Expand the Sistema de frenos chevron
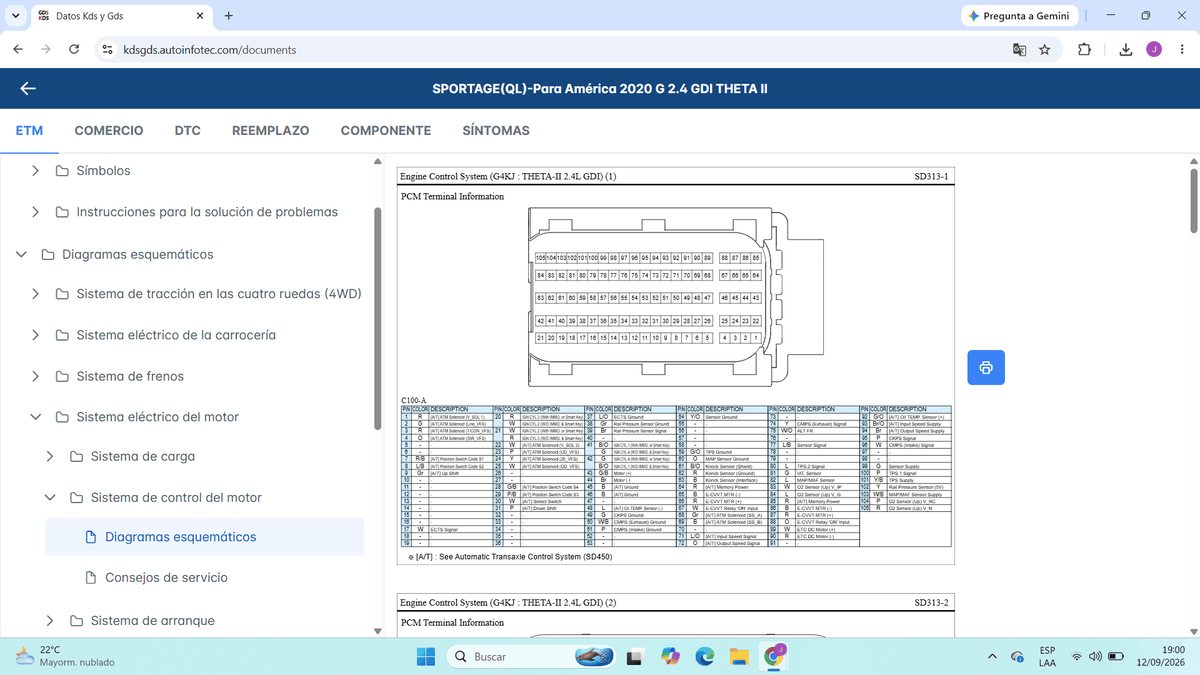Viewport: 1200px width, 675px height. click(36, 376)
